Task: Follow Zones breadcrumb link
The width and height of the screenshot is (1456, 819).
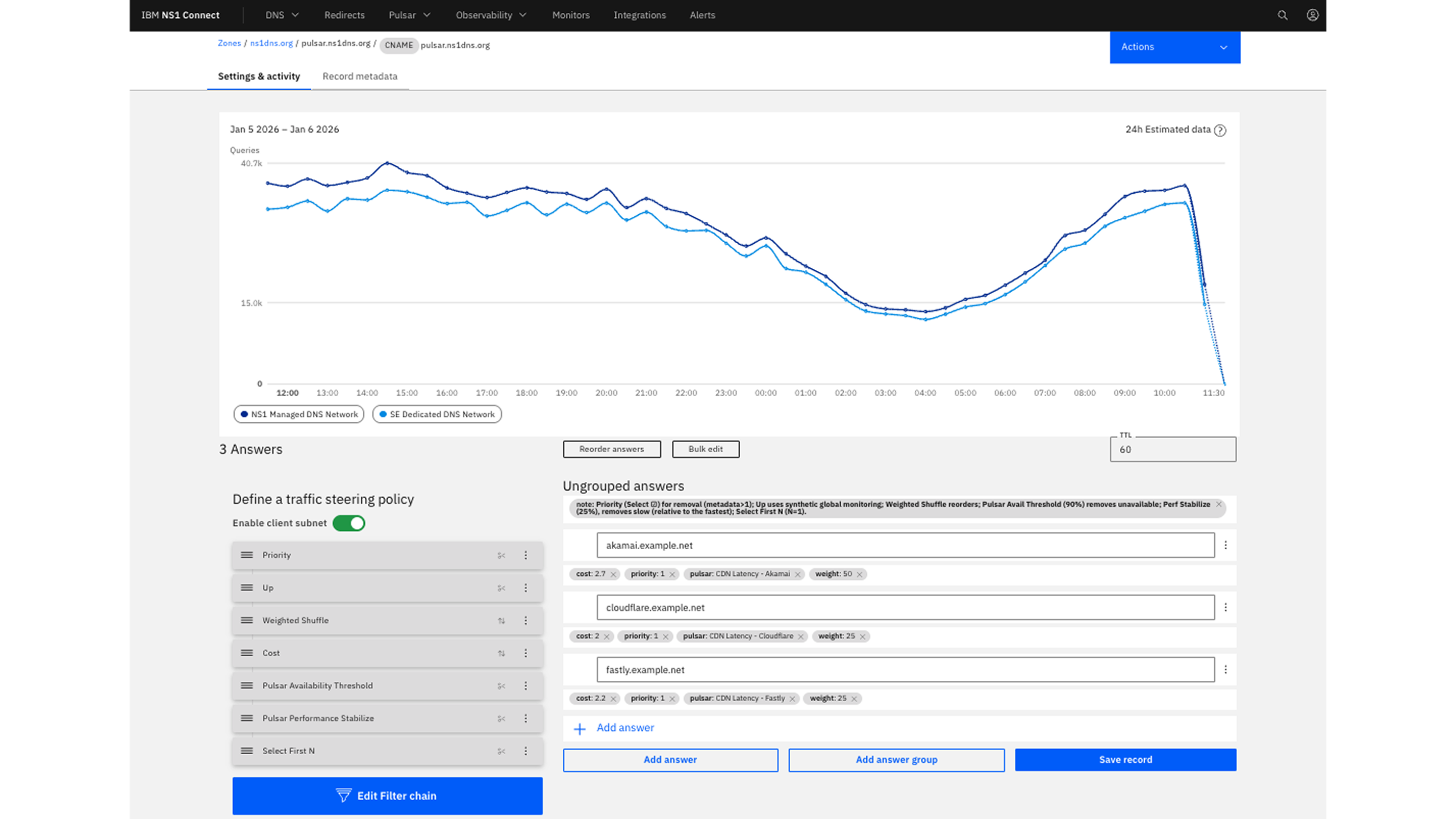Action: 230,43
